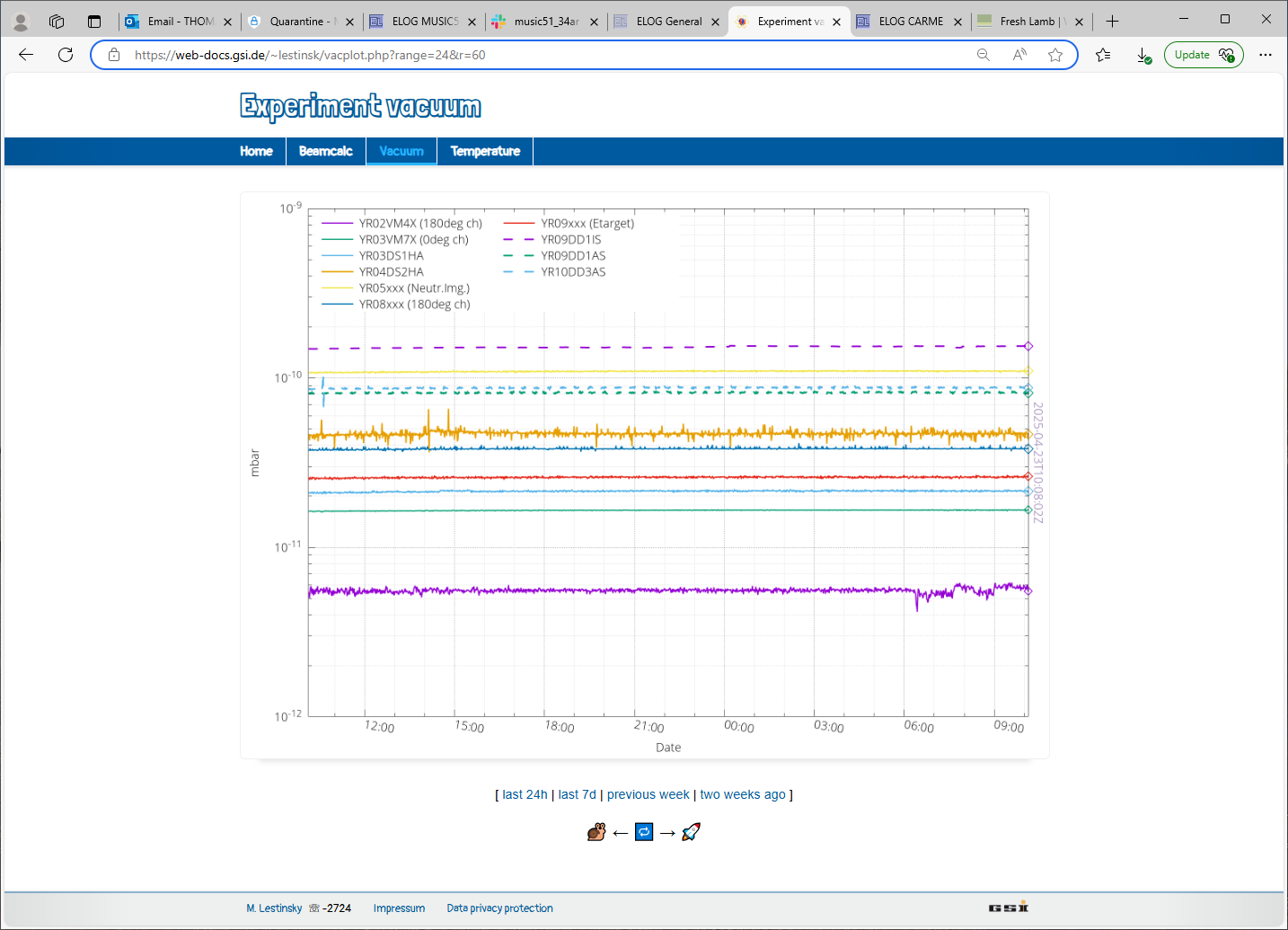Go back using the browser back arrow
This screenshot has width=1288, height=930.
pos(26,55)
